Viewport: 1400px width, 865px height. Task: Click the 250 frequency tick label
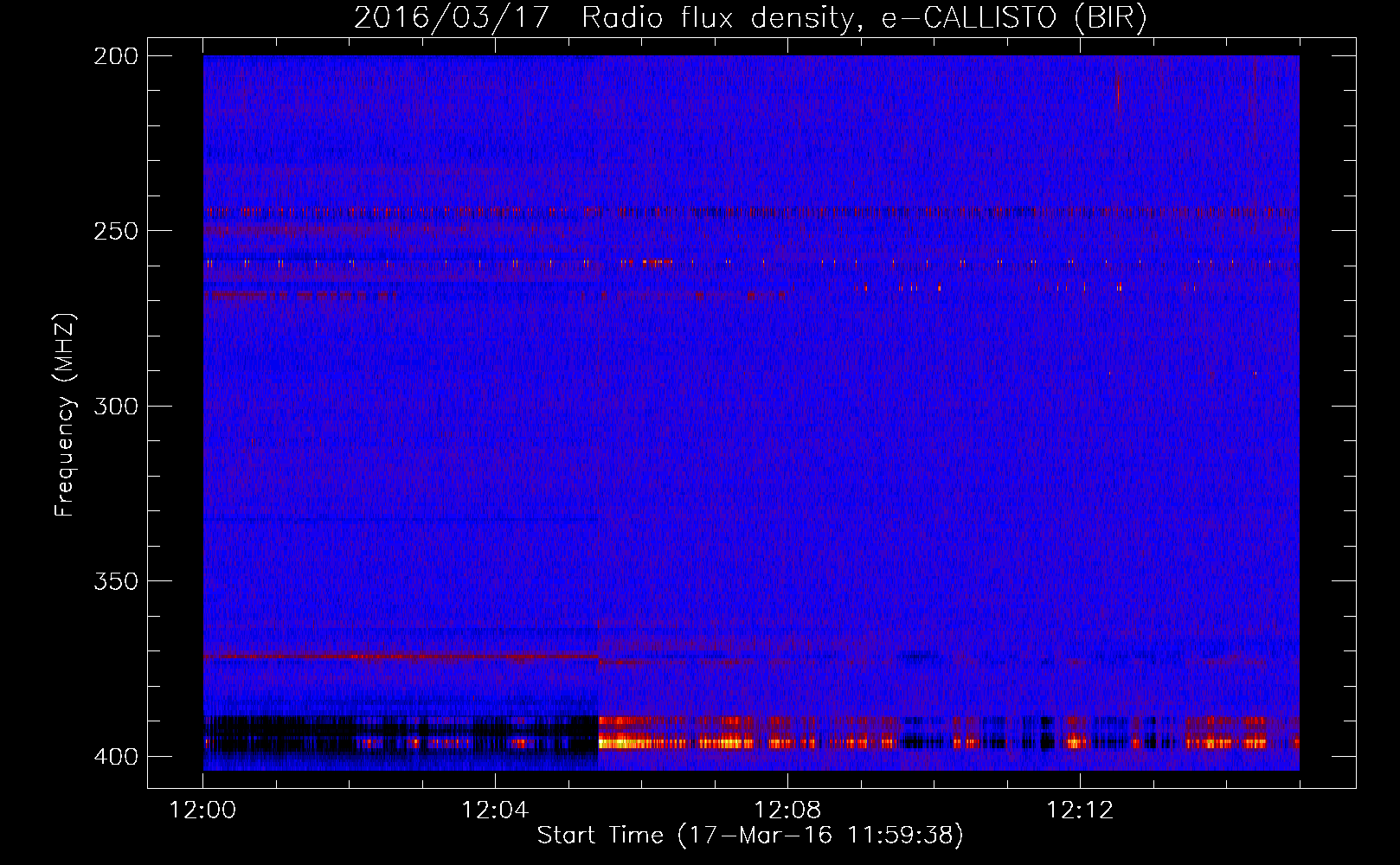(x=116, y=231)
